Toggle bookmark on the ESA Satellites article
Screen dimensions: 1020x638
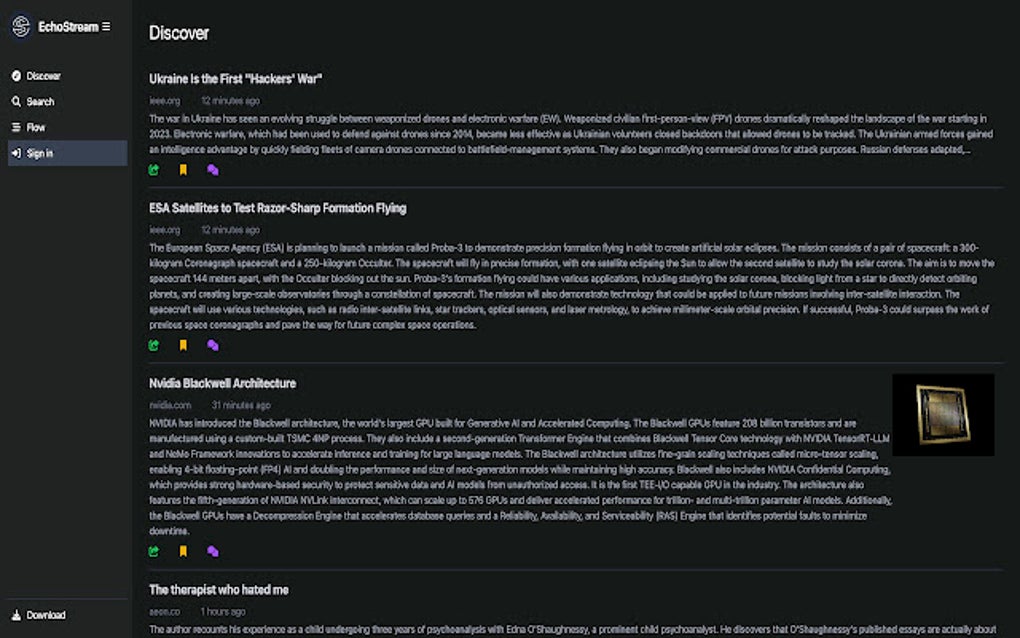[182, 345]
